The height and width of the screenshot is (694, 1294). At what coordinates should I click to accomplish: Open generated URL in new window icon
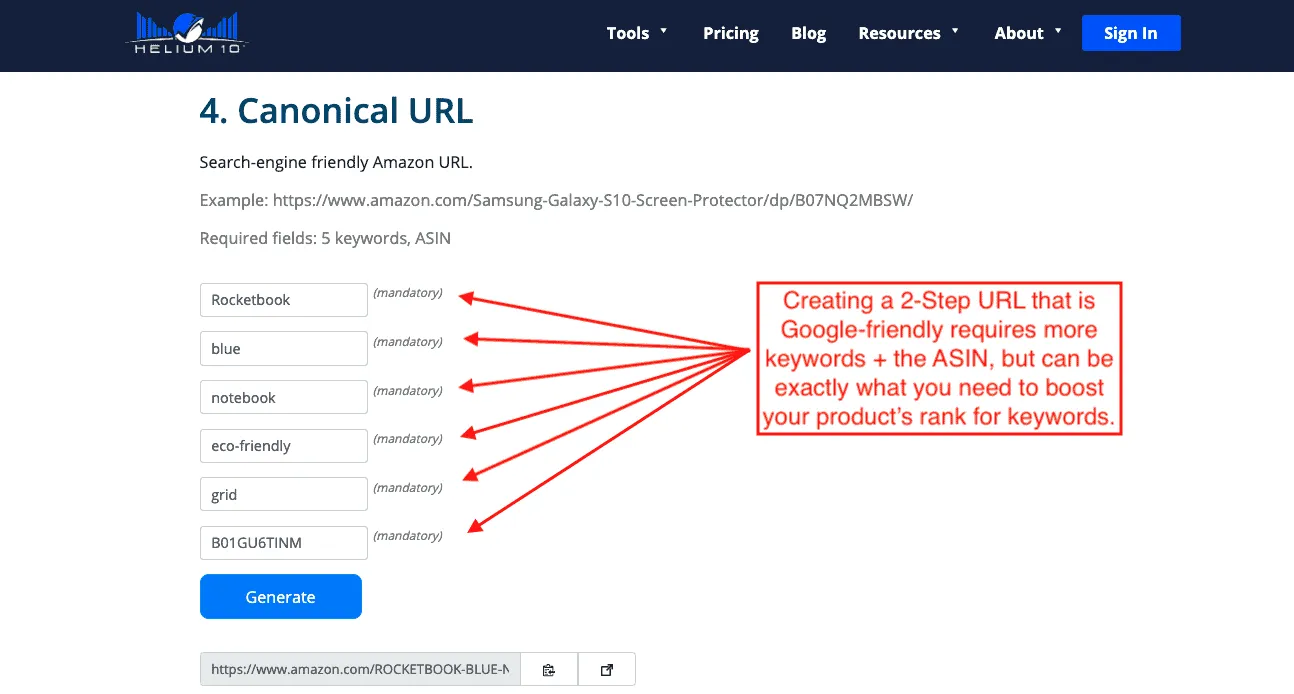pyautogui.click(x=606, y=670)
